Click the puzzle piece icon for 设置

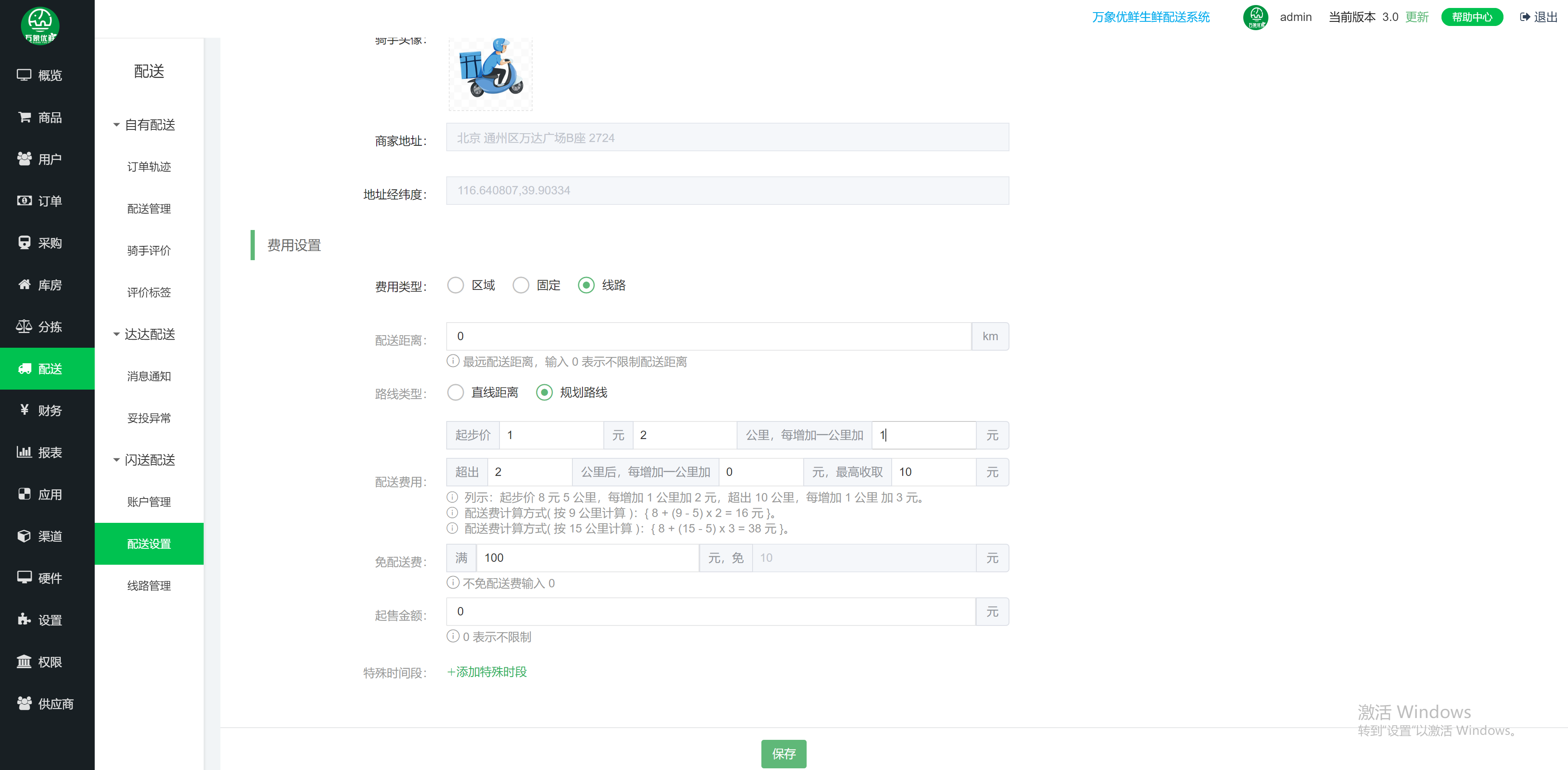(24, 619)
